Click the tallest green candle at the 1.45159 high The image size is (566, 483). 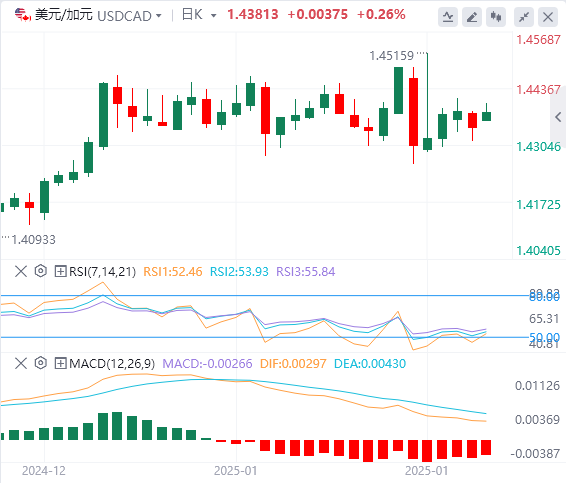pyautogui.click(x=427, y=102)
